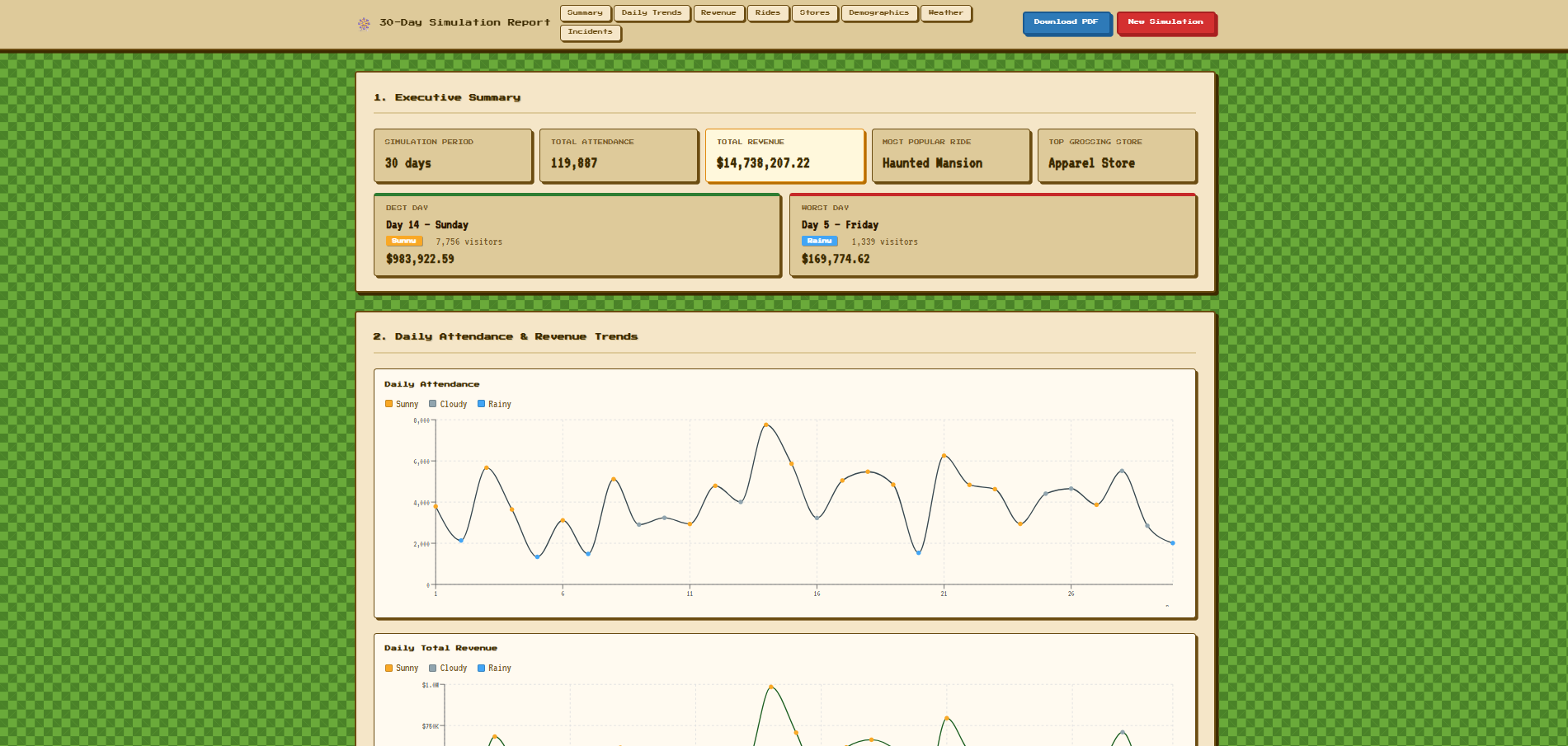Click 'Daily Total Revenue' chart title
Screen dimensions: 1568x746
click(x=440, y=648)
